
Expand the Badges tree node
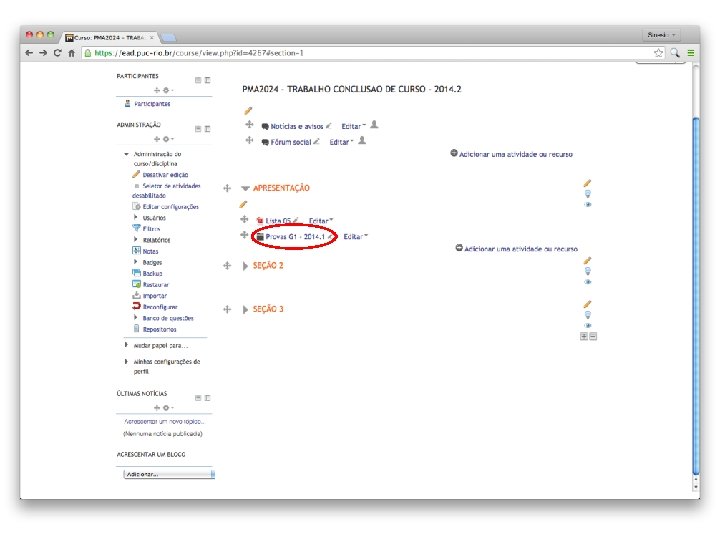135,262
